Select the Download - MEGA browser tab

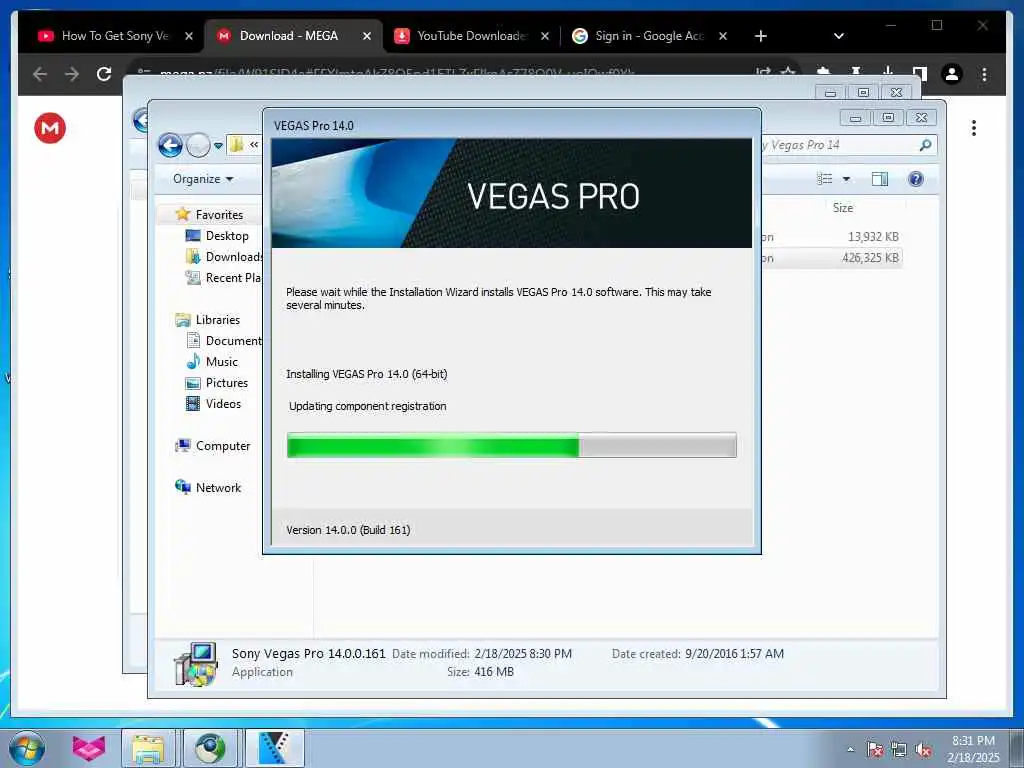[289, 36]
